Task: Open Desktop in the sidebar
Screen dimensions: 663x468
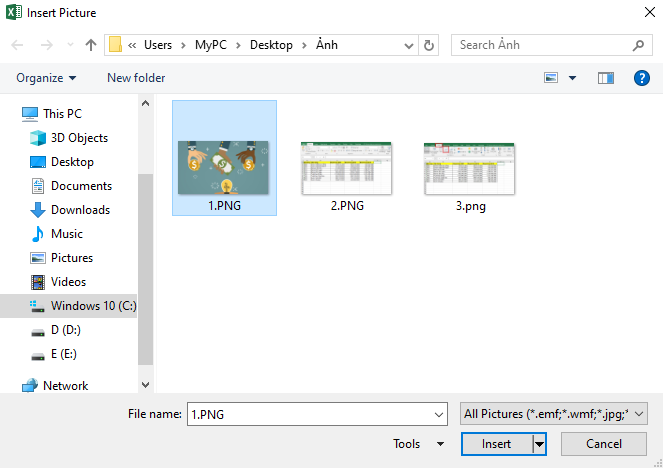Action: (x=62, y=162)
